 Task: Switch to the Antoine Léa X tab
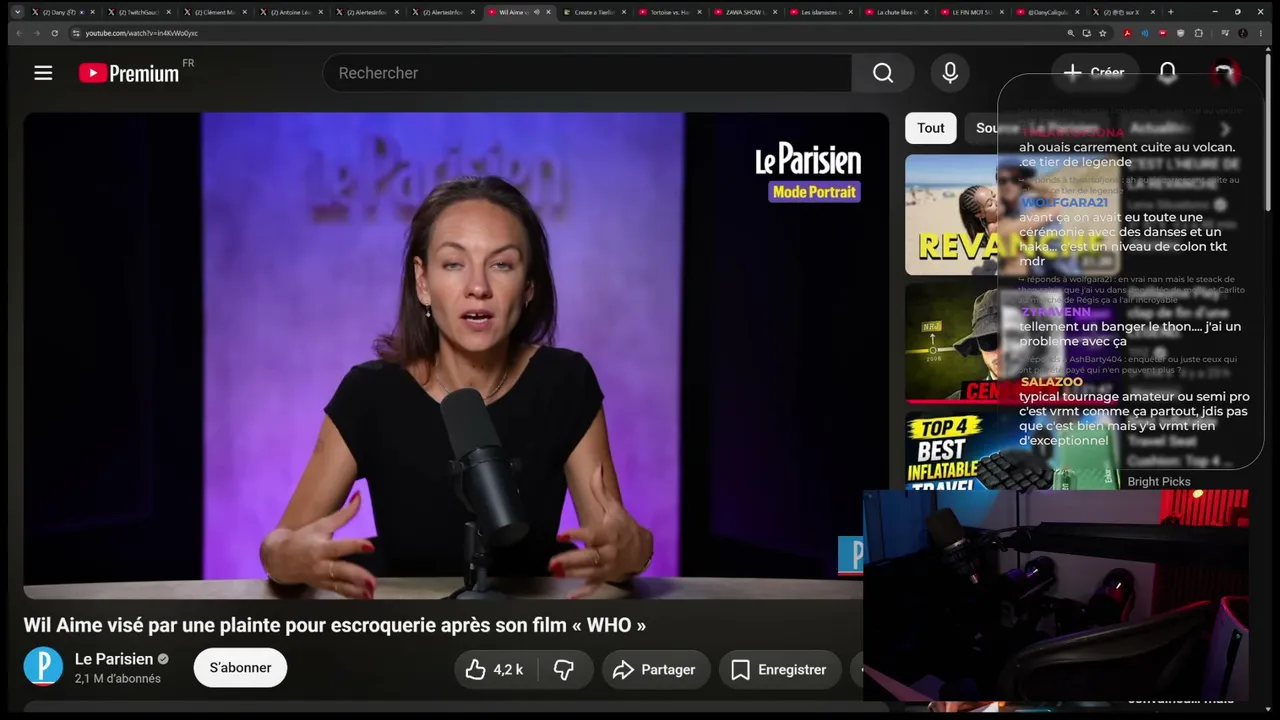pyautogui.click(x=290, y=12)
